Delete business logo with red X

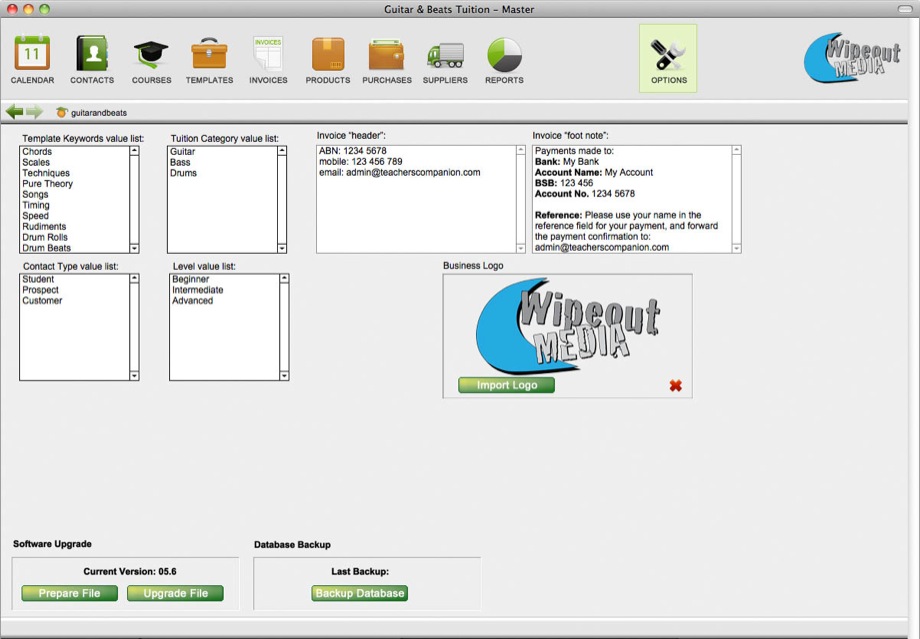pyautogui.click(x=675, y=385)
